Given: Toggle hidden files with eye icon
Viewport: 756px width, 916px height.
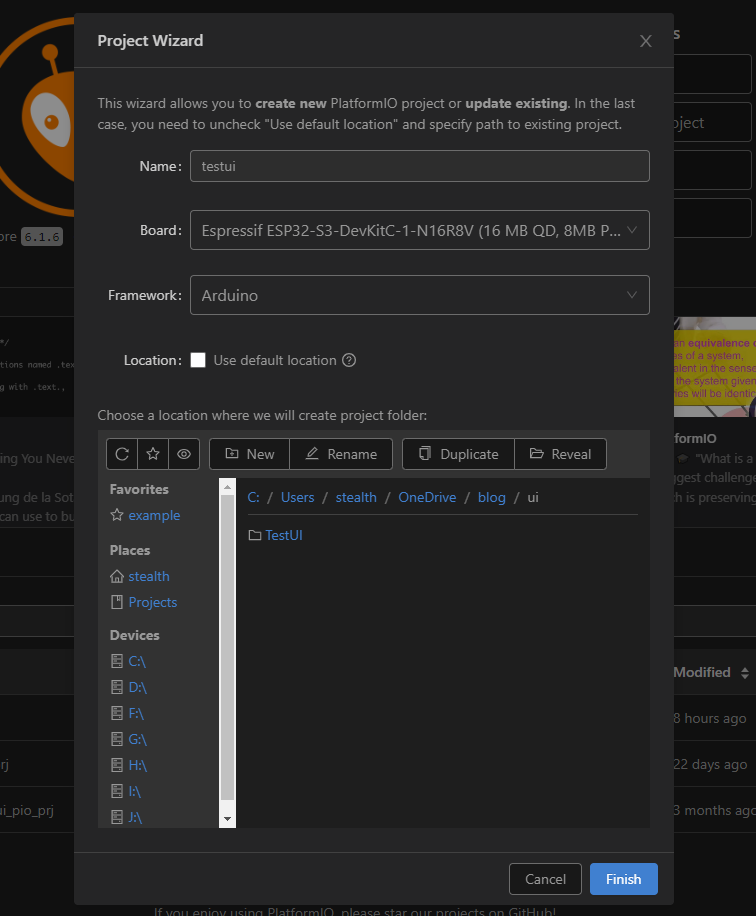Looking at the screenshot, I should (x=184, y=454).
